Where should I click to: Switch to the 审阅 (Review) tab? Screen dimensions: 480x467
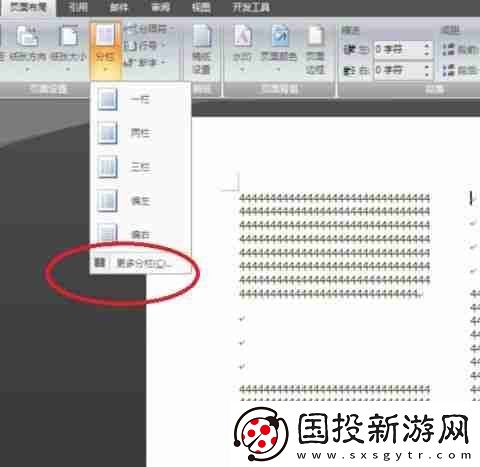161,7
